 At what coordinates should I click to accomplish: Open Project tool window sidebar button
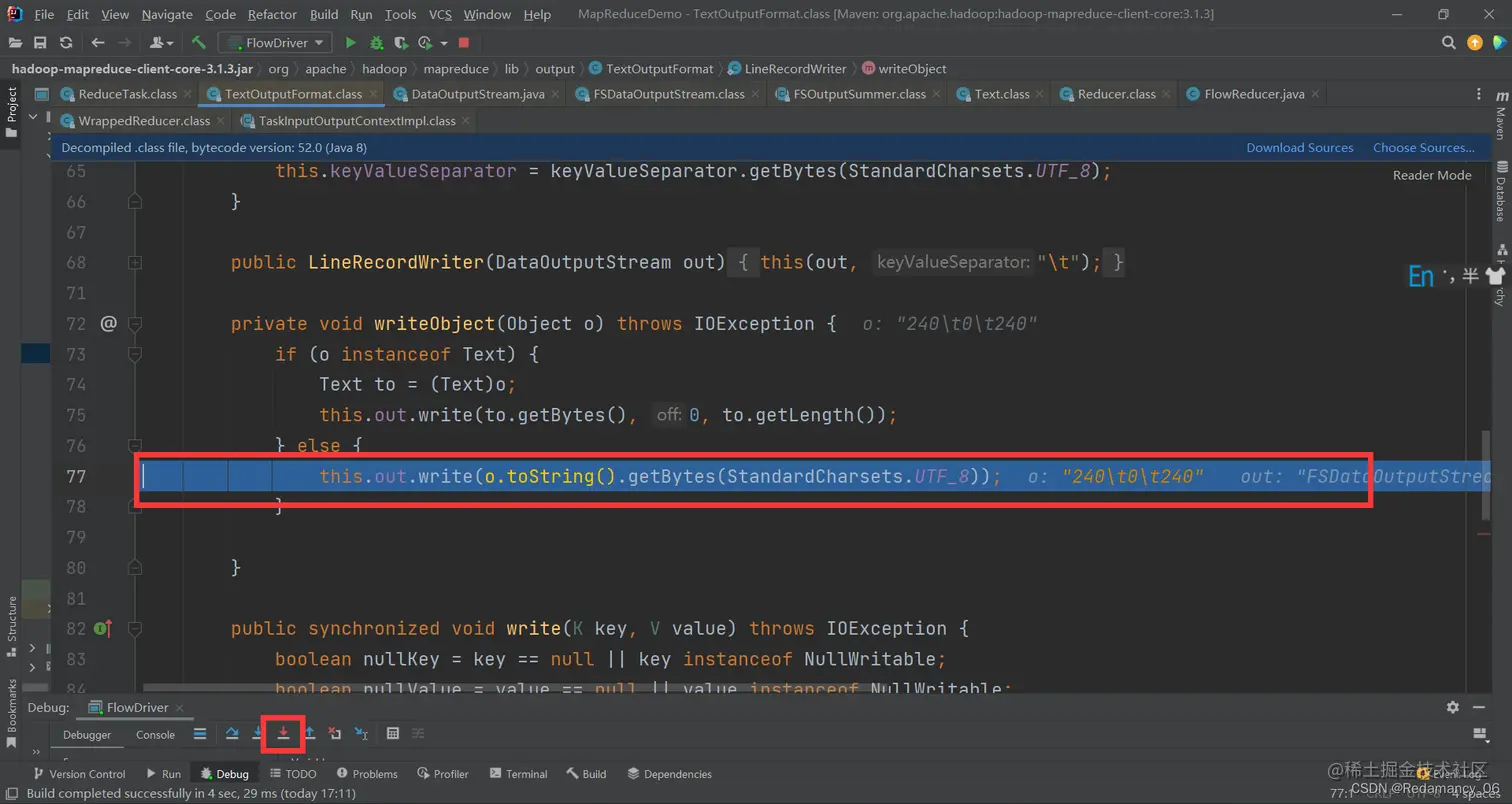coord(12,111)
